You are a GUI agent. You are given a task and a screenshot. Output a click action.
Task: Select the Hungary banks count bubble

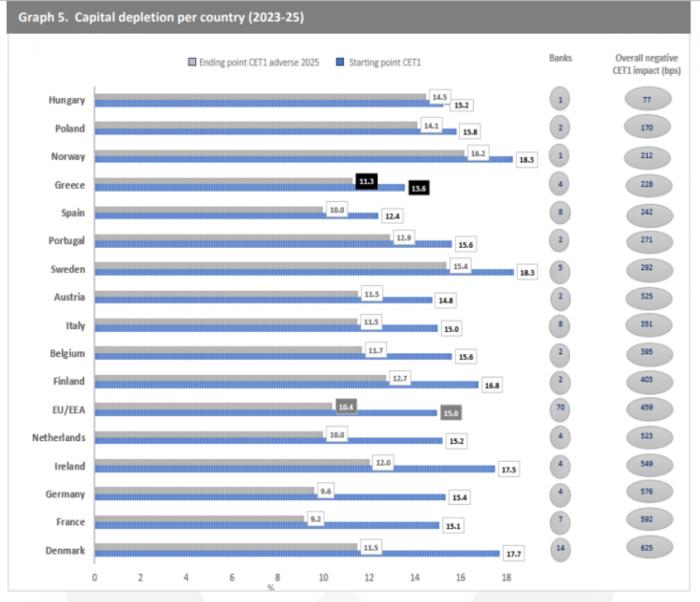pos(561,100)
